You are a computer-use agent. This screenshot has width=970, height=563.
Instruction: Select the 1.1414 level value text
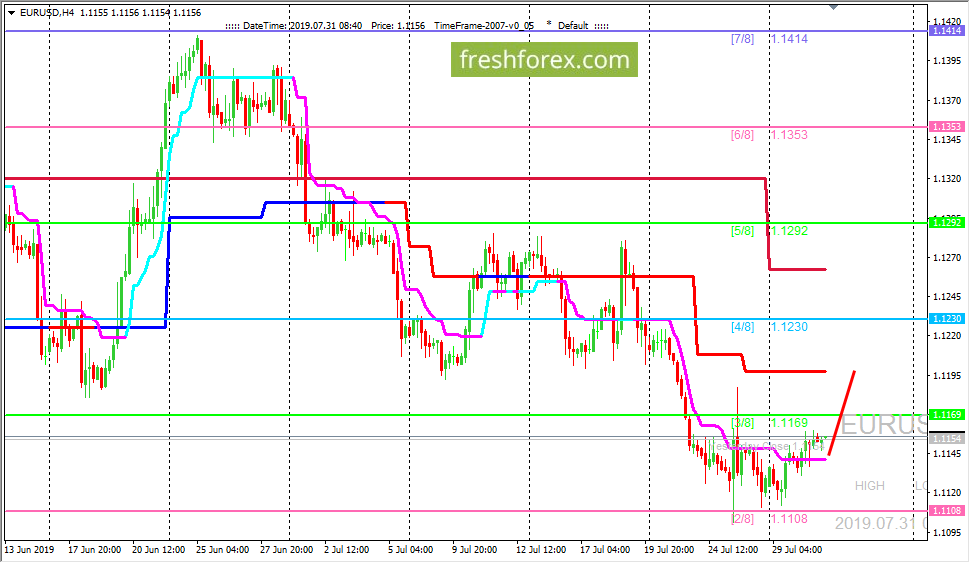click(x=789, y=39)
